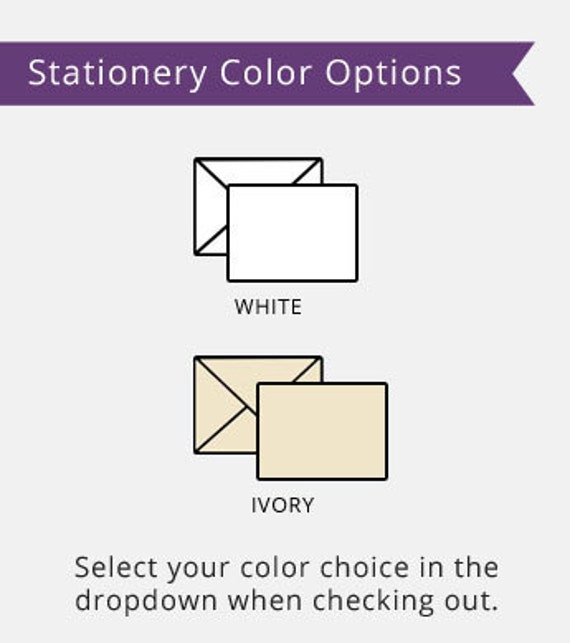Select the ivory blank card icon

click(322, 431)
